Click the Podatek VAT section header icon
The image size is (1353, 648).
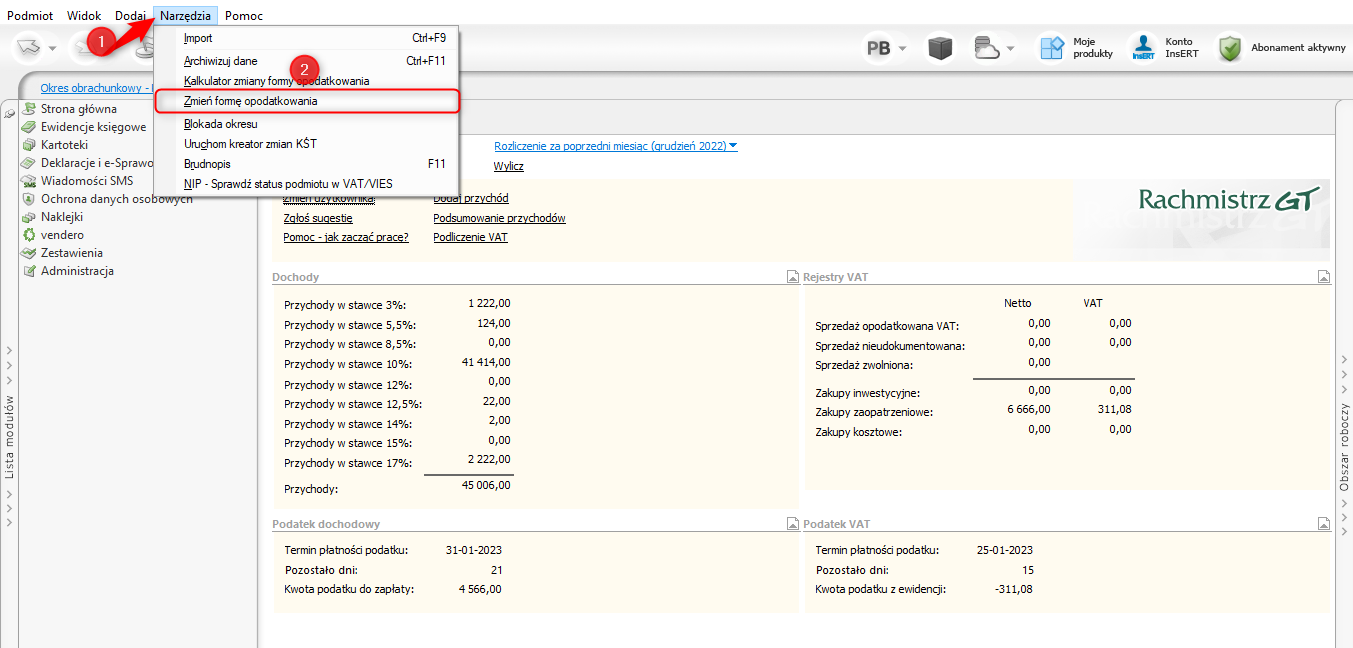[x=1323, y=523]
